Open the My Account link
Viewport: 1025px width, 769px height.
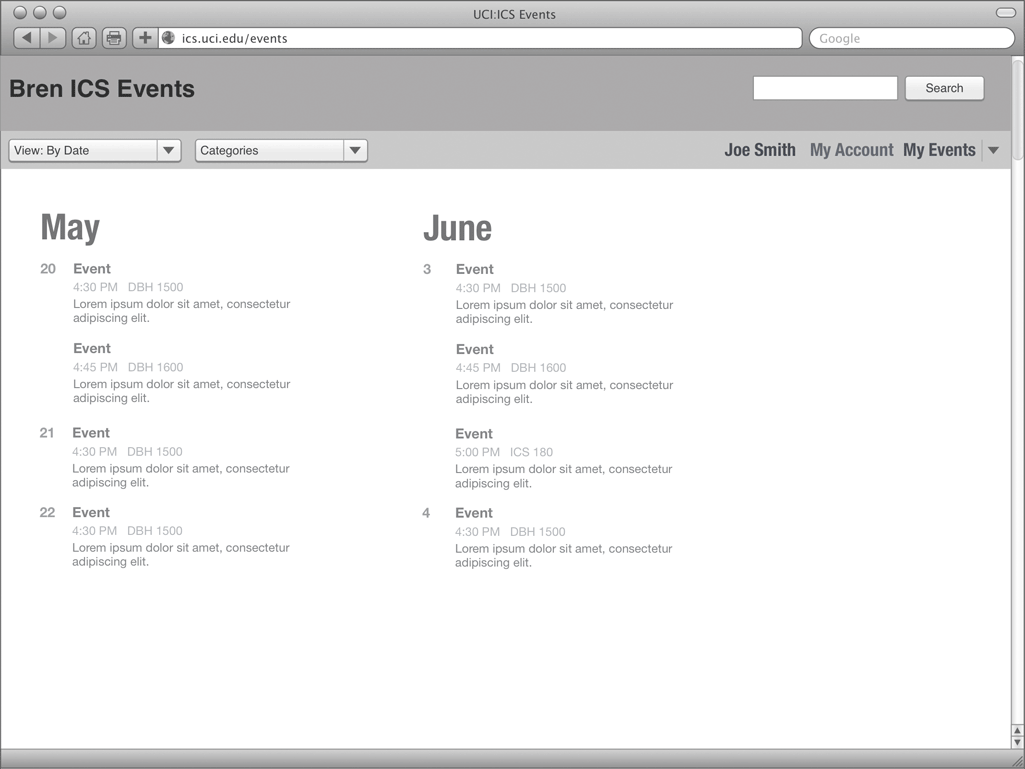click(x=851, y=150)
